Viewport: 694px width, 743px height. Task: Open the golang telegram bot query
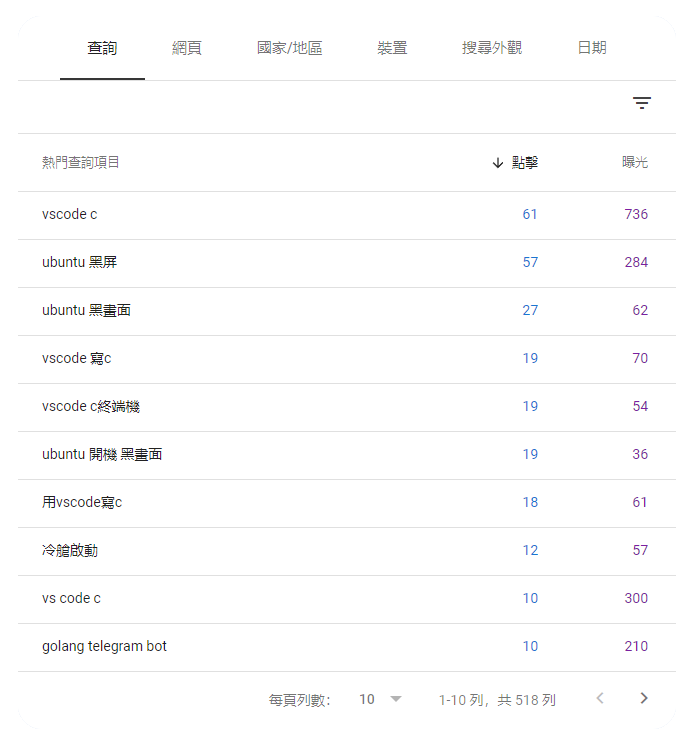[347, 647]
